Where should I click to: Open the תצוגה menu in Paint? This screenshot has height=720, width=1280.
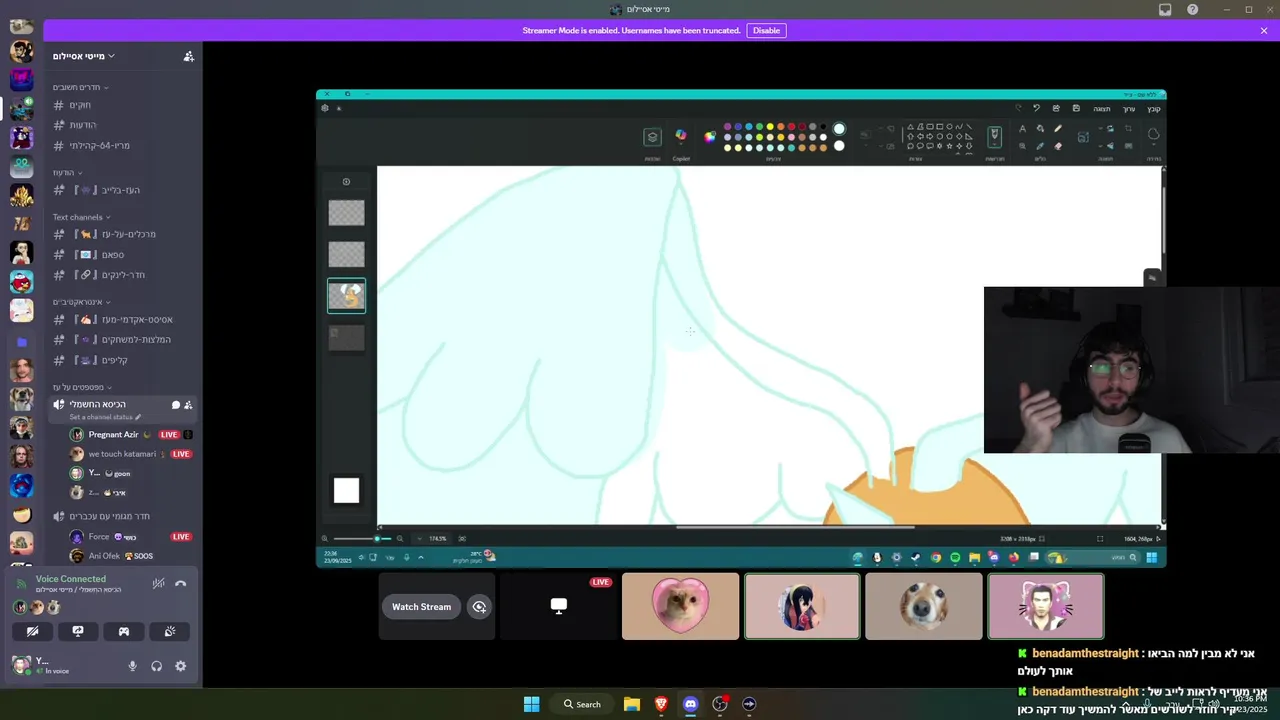pyautogui.click(x=1101, y=109)
